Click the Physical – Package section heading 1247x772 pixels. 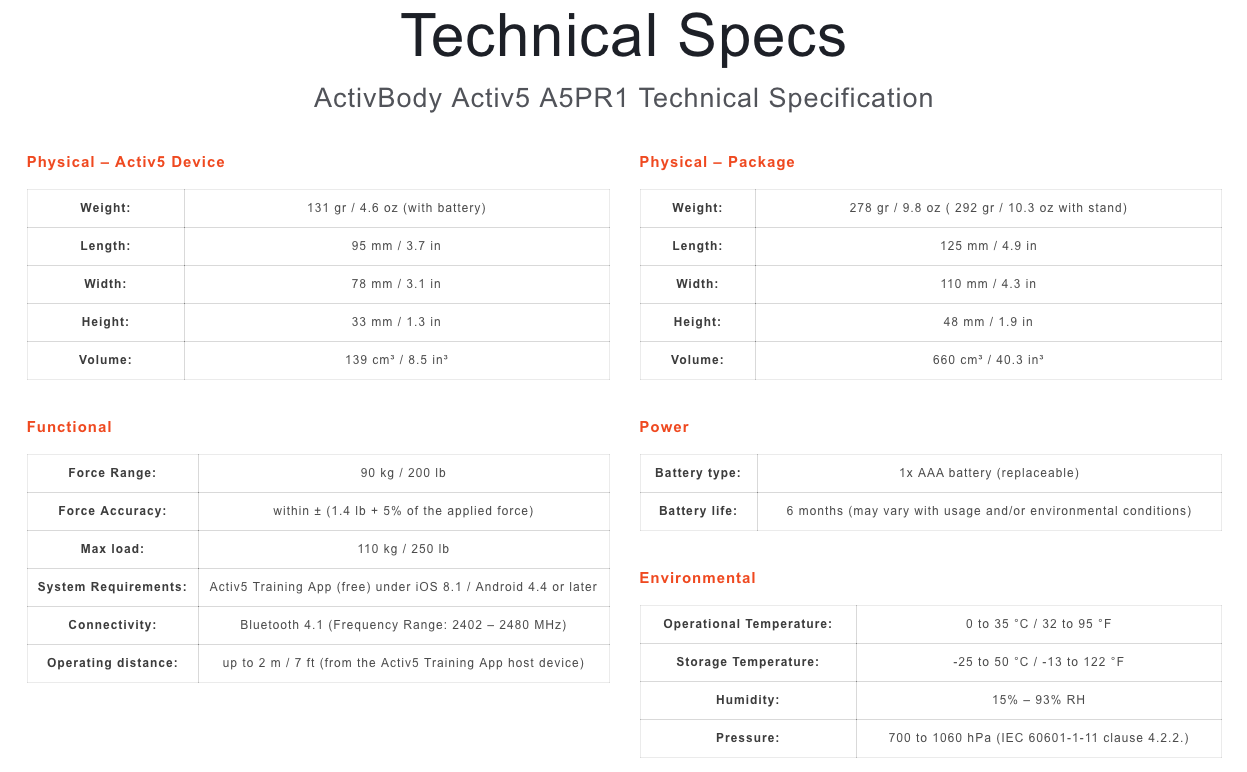[717, 162]
